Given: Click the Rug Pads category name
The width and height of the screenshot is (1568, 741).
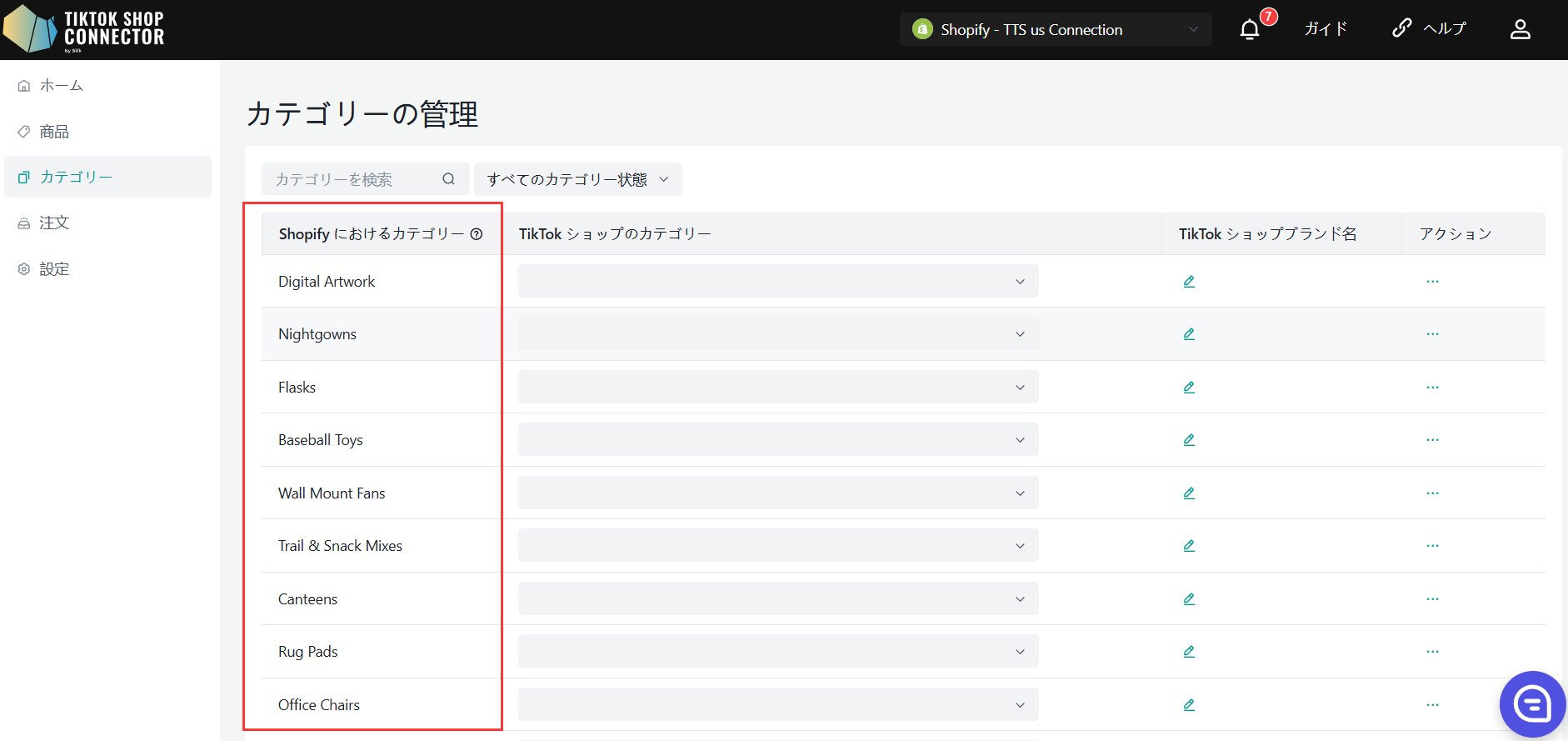Looking at the screenshot, I should [308, 652].
